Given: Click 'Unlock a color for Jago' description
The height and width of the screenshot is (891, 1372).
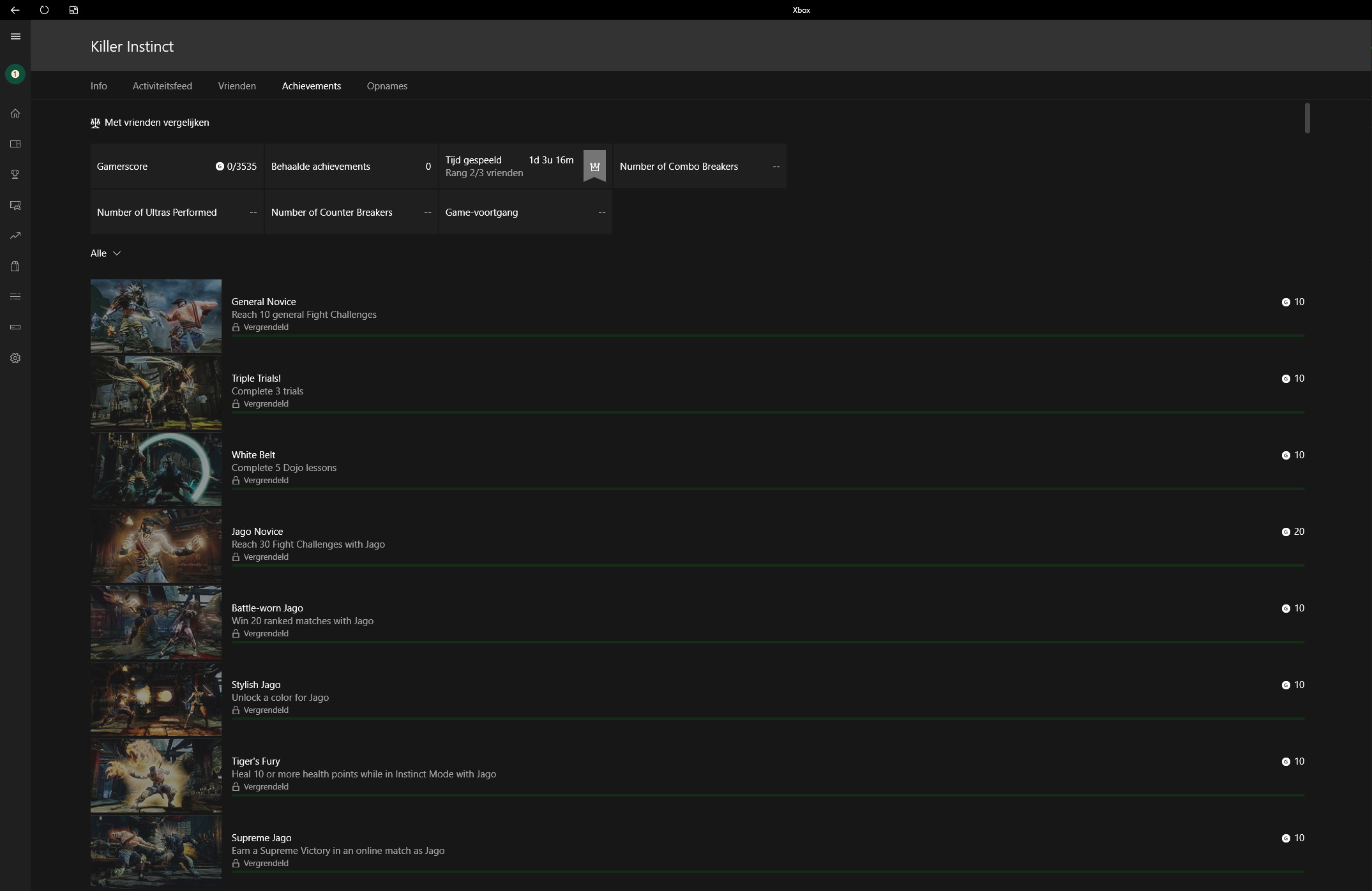Looking at the screenshot, I should [x=280, y=698].
